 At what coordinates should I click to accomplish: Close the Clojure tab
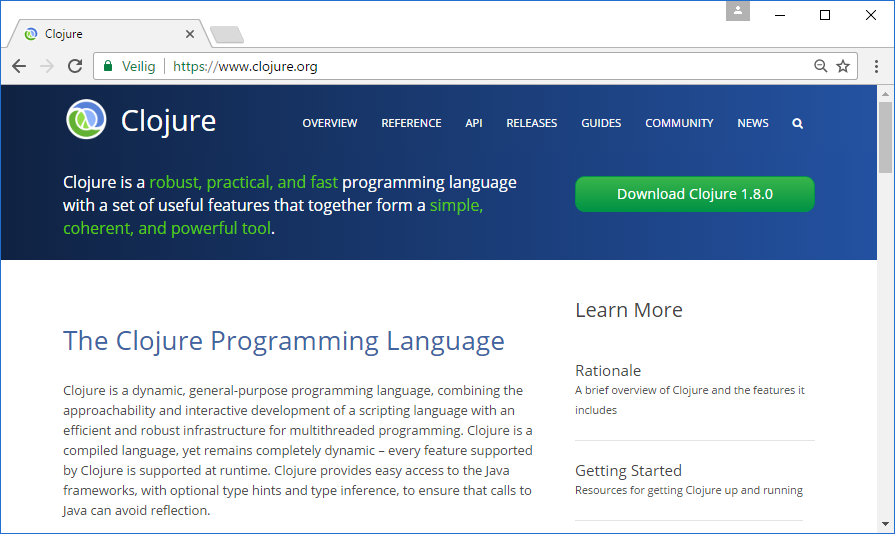[x=190, y=34]
